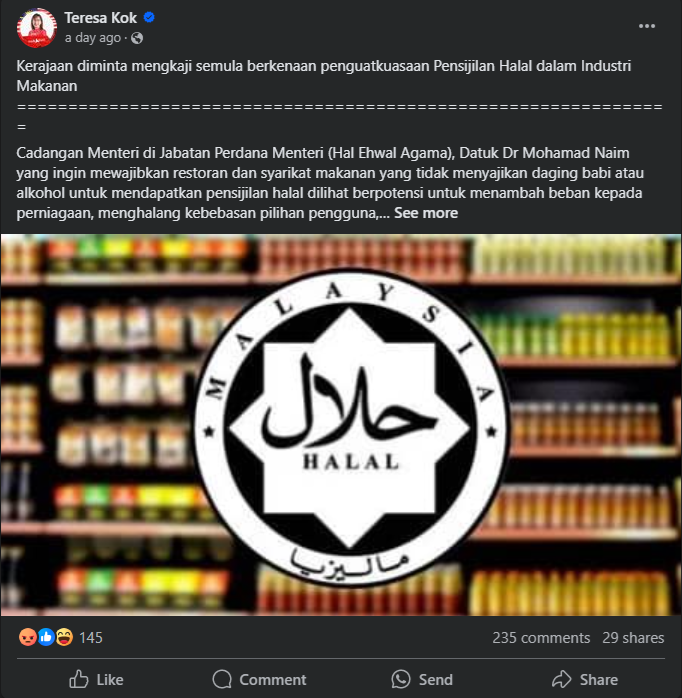Viewport: 682px width, 698px height.
Task: Click the angry reaction emoji icon
Action: click(28, 637)
